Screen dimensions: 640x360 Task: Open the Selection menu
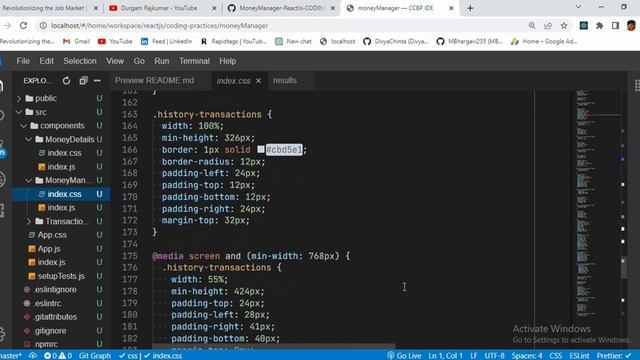point(80,61)
